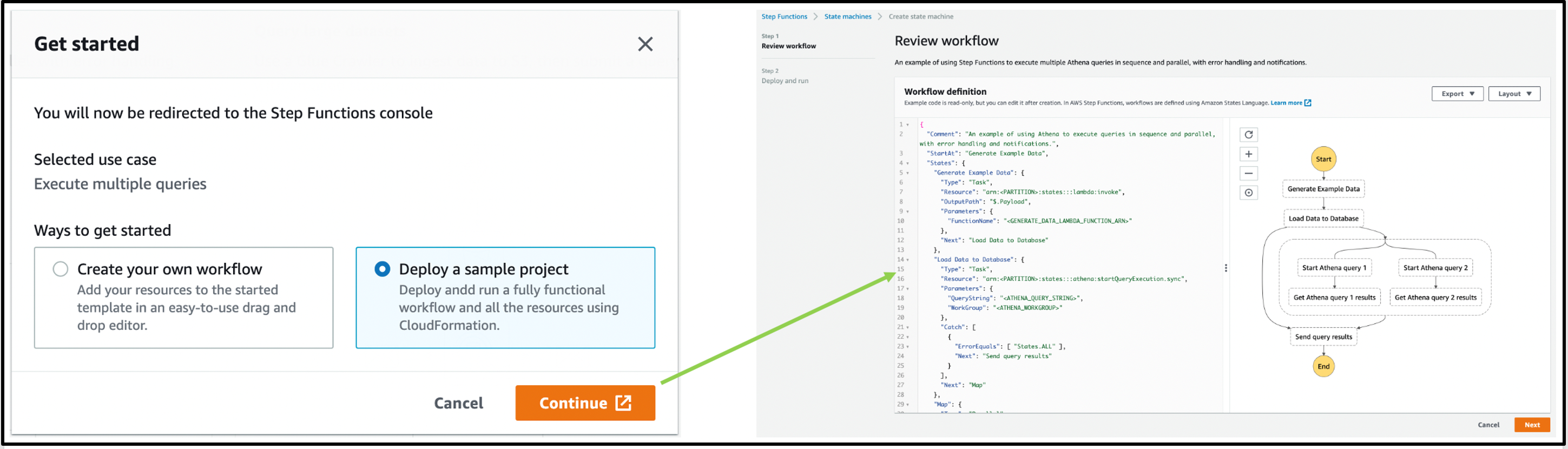Zoom out of the workflow graph
This screenshot has width=1568, height=449.
click(x=1248, y=174)
